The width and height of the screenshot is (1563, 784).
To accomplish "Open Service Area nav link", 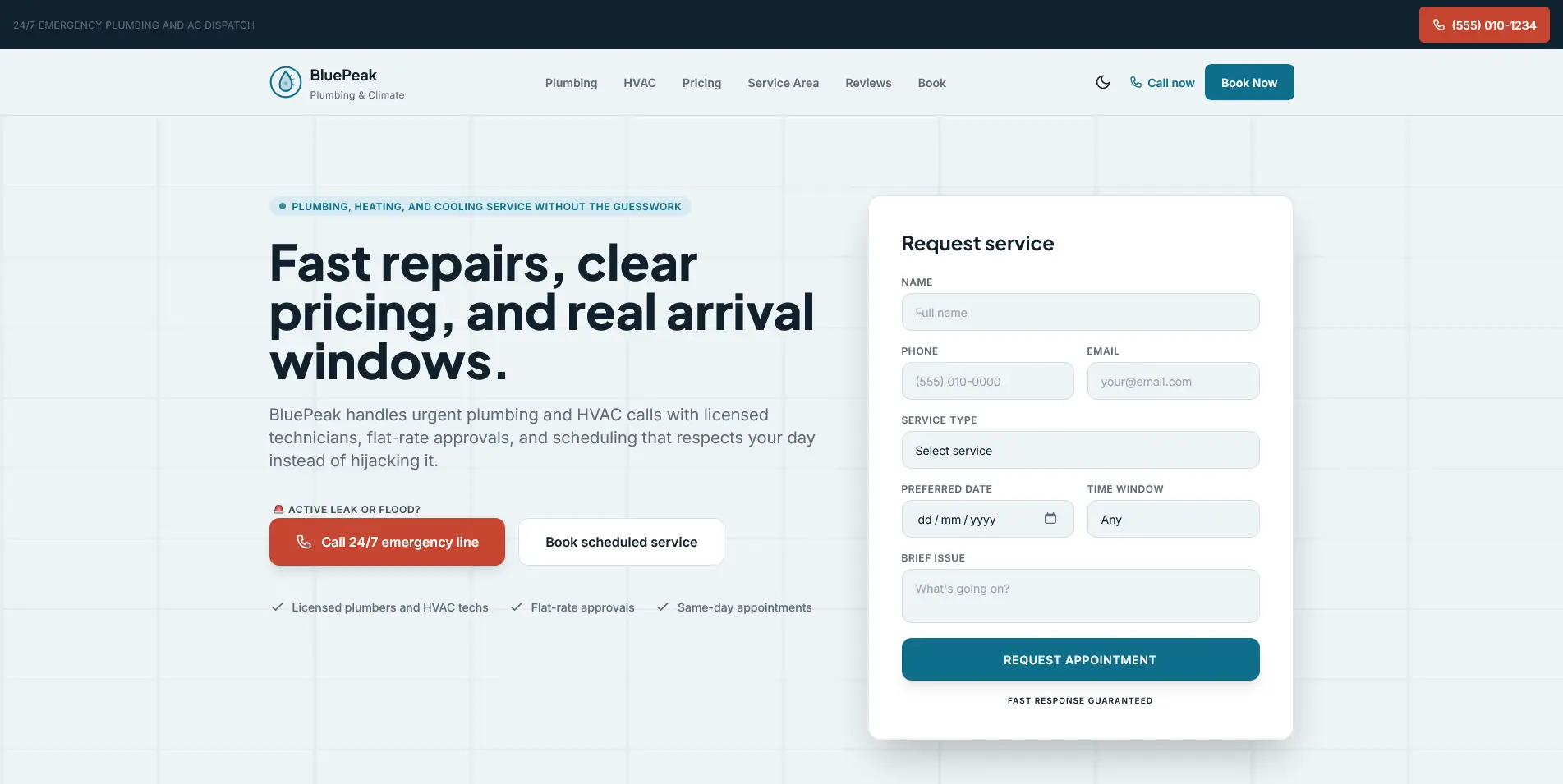I will click(783, 83).
